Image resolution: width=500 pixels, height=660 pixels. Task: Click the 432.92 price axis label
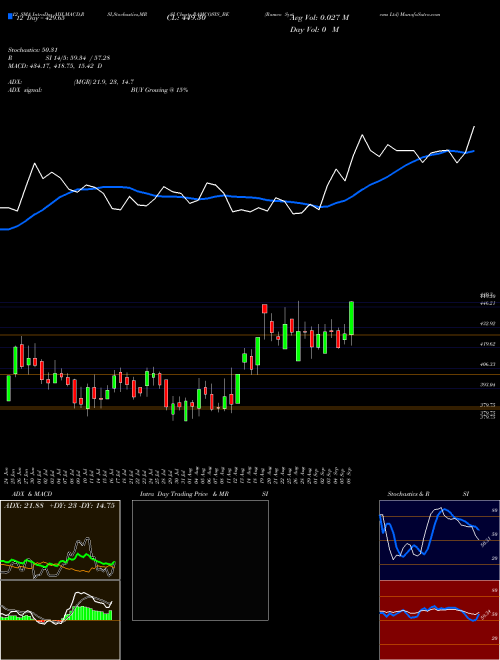(487, 323)
